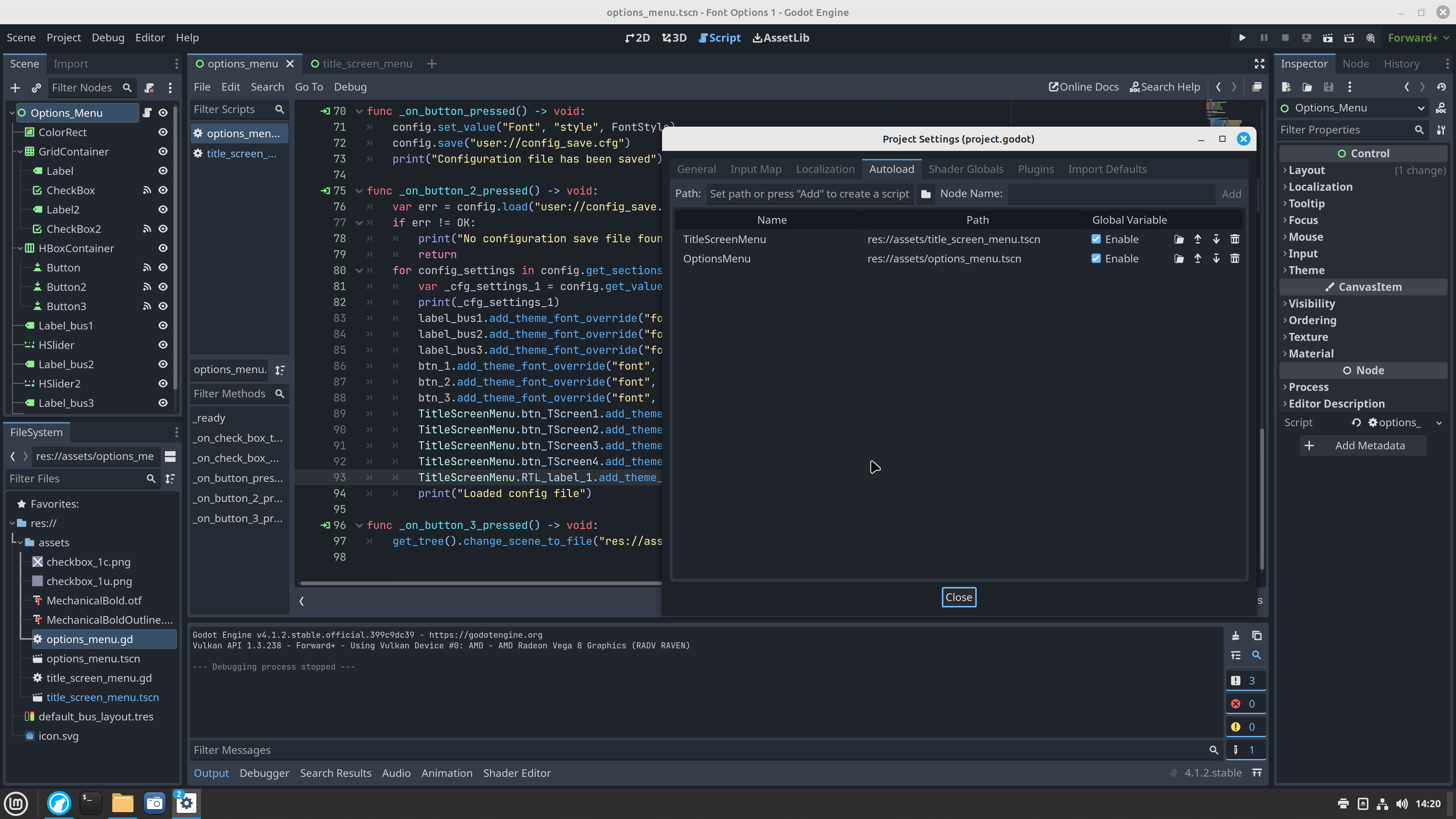Fold the _on_button_2_pressed function at line 75

[x=359, y=191]
